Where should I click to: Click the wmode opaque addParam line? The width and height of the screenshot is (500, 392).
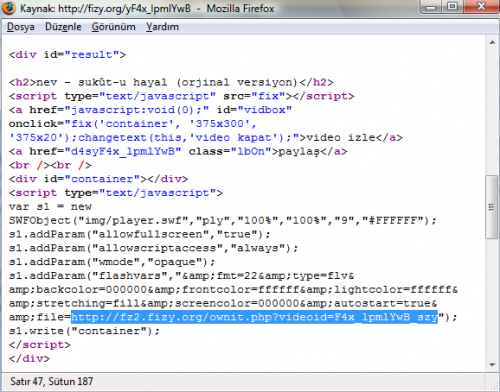pyautogui.click(x=112, y=262)
